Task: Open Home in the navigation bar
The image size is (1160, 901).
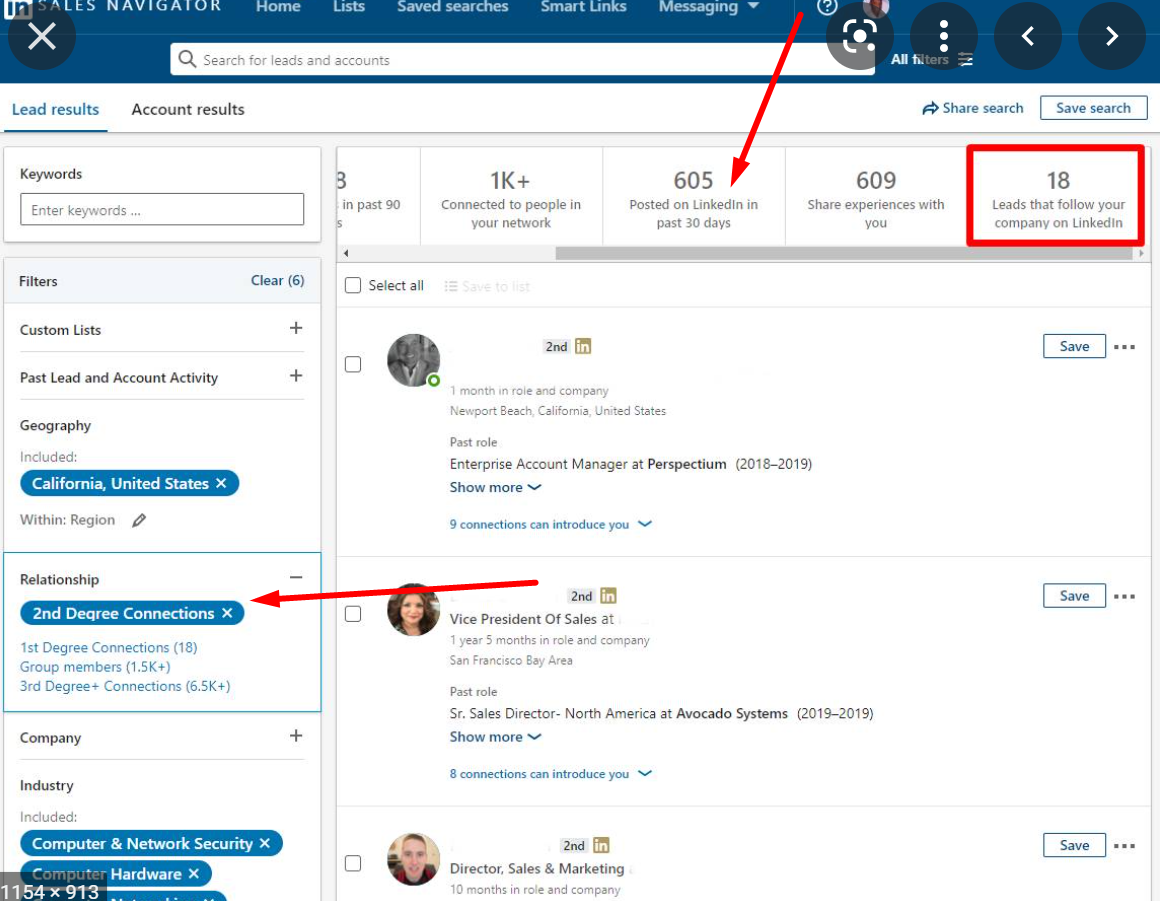Action: (278, 7)
